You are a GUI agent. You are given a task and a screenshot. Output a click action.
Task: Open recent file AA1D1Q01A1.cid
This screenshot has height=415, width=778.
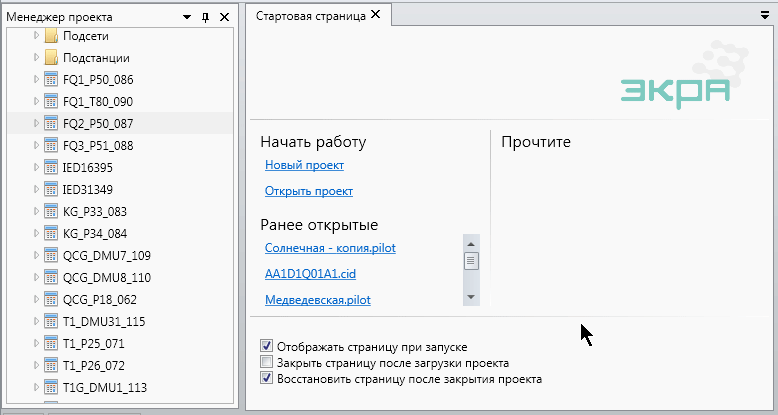click(310, 274)
